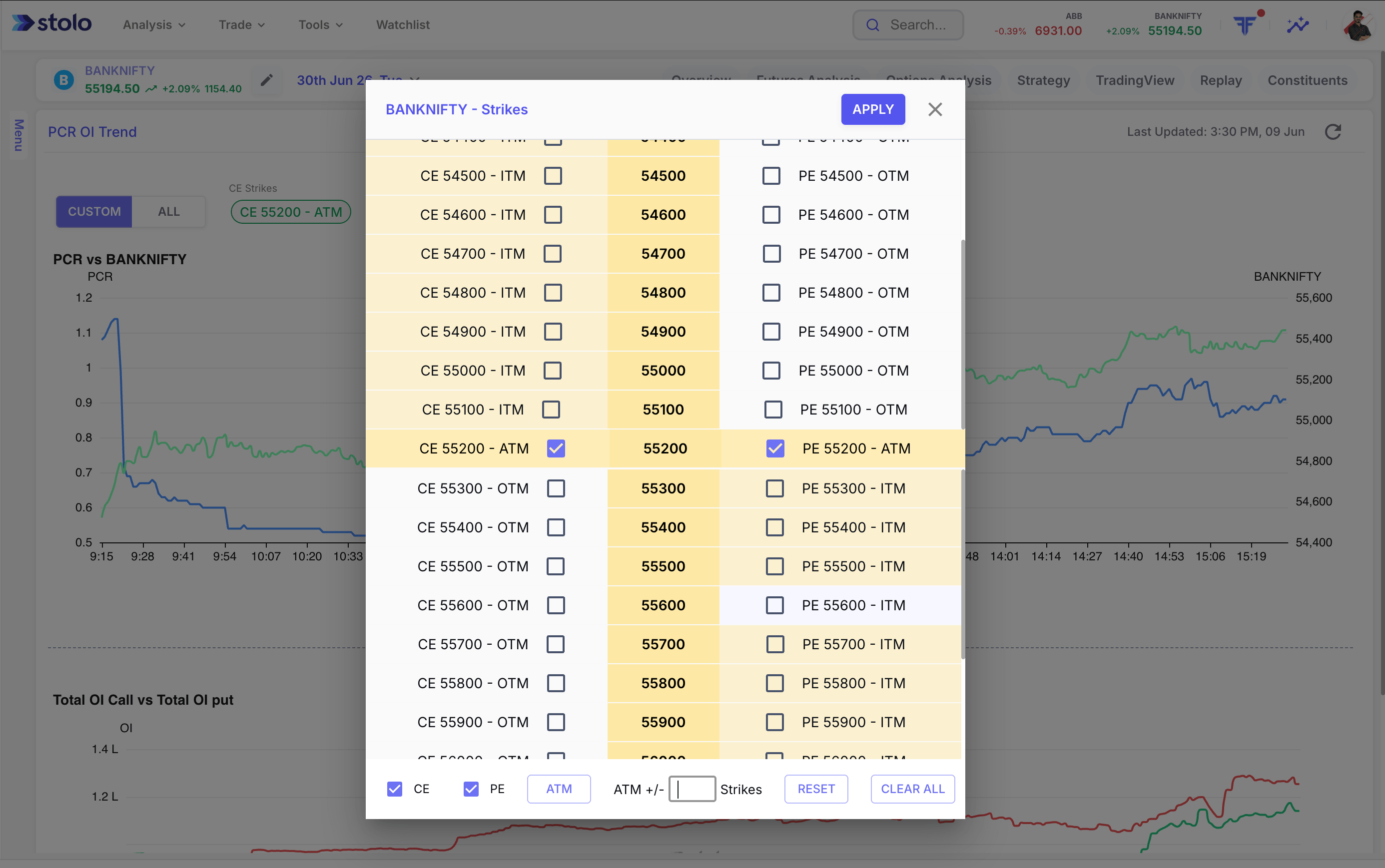
Task: Tick the PE 55600 - ITM checkbox
Action: coord(774,605)
